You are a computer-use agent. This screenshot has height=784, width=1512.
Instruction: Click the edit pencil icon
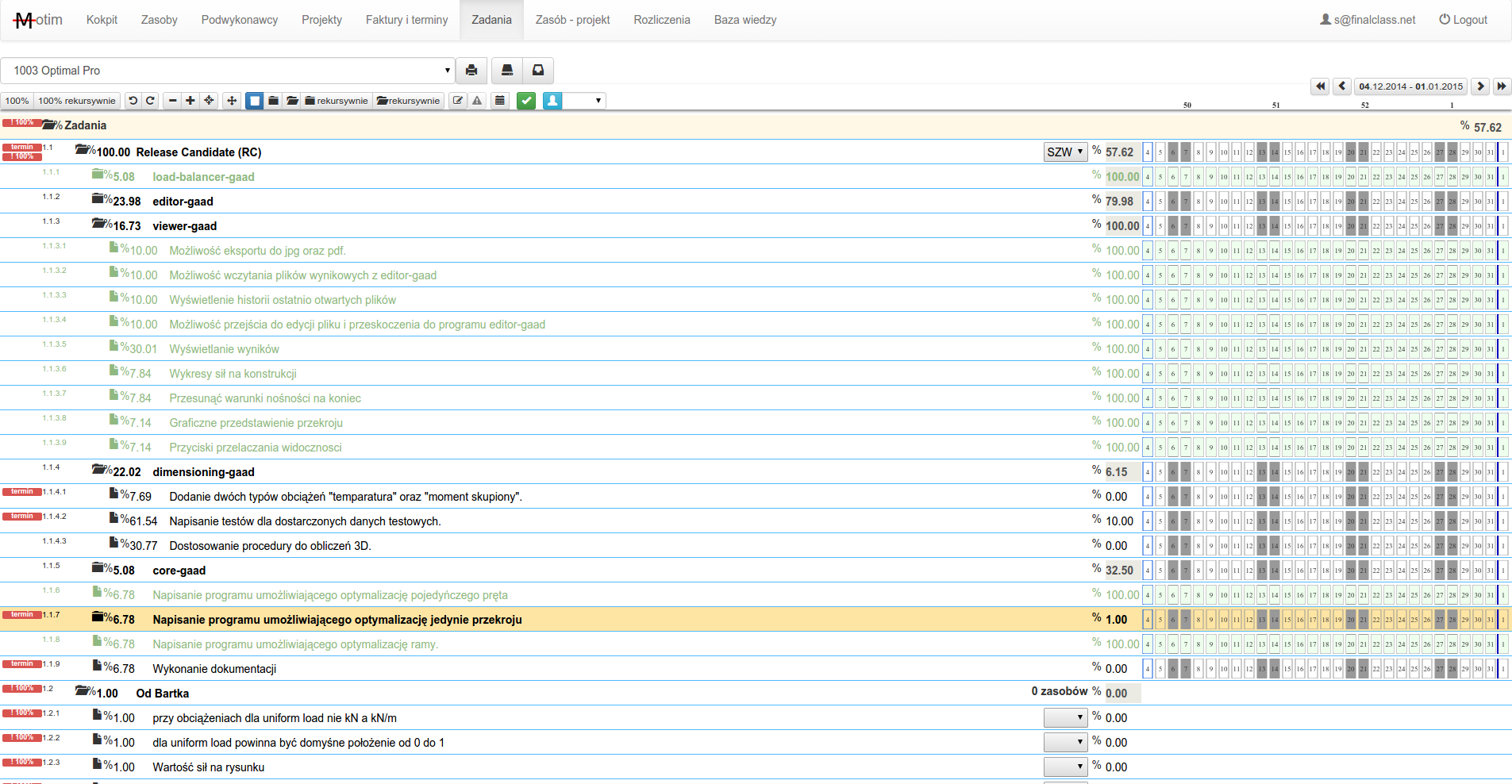coord(458,101)
